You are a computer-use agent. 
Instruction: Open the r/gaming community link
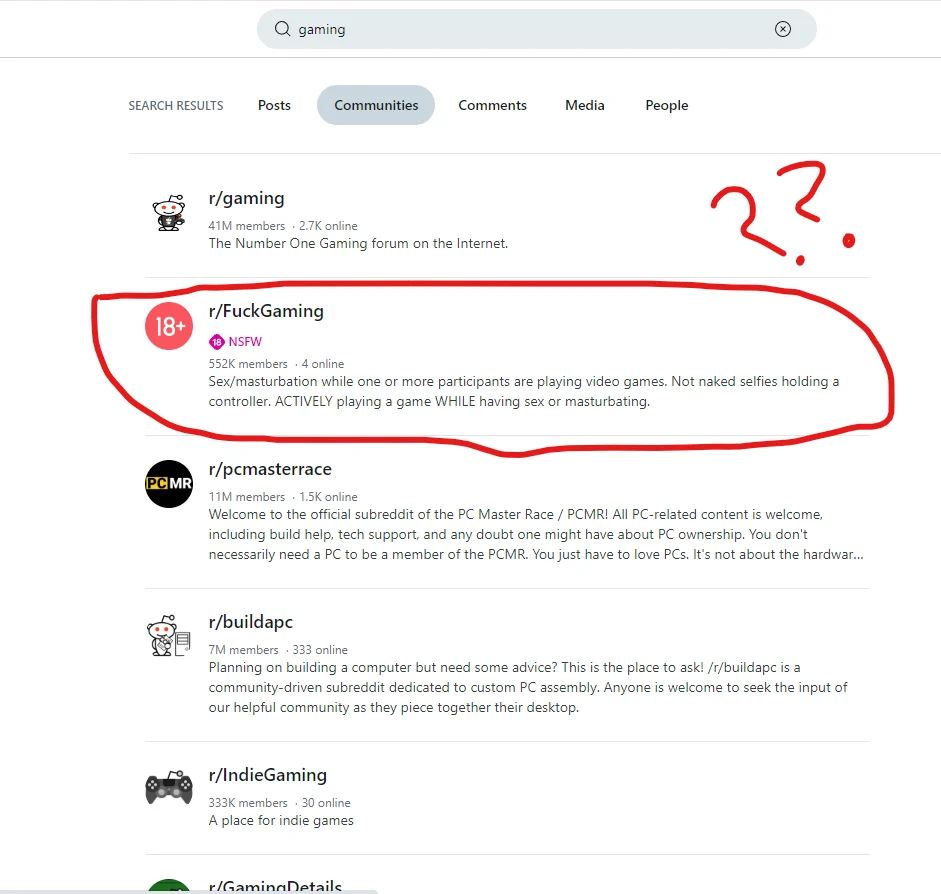pos(246,198)
